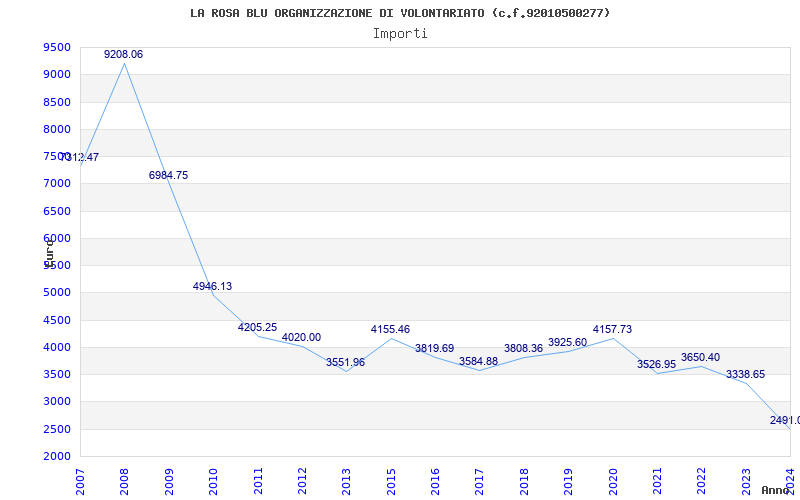Click x-axis year 2020
Image resolution: width=800 pixels, height=500 pixels.
click(x=613, y=482)
